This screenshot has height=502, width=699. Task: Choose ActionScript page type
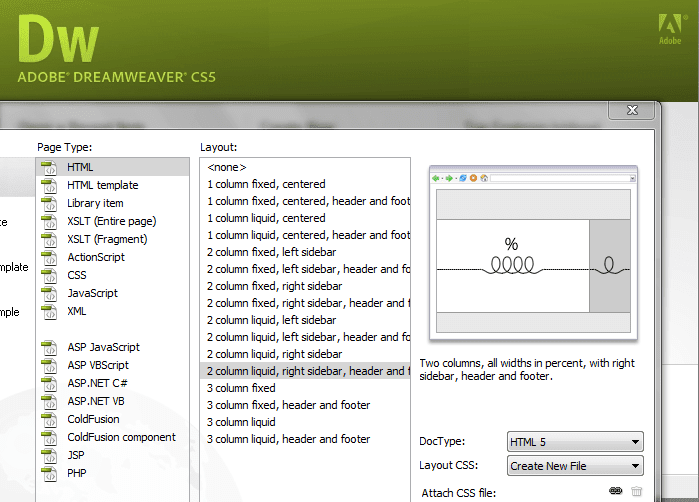pos(112,257)
